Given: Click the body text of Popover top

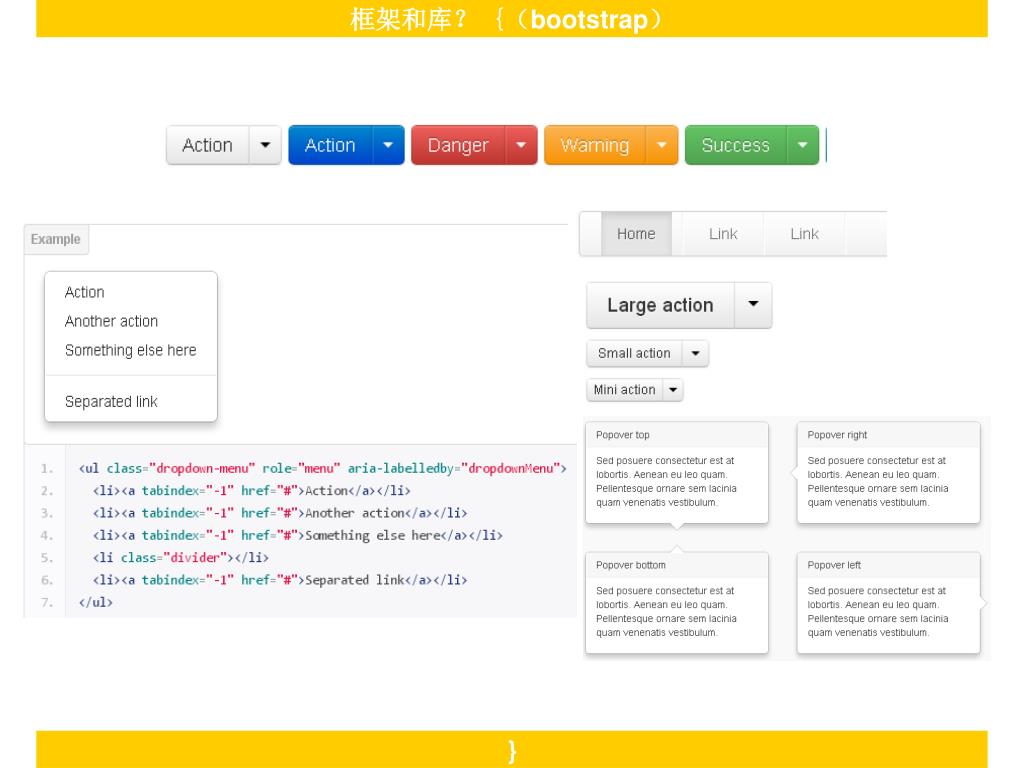Looking at the screenshot, I should click(x=666, y=481).
